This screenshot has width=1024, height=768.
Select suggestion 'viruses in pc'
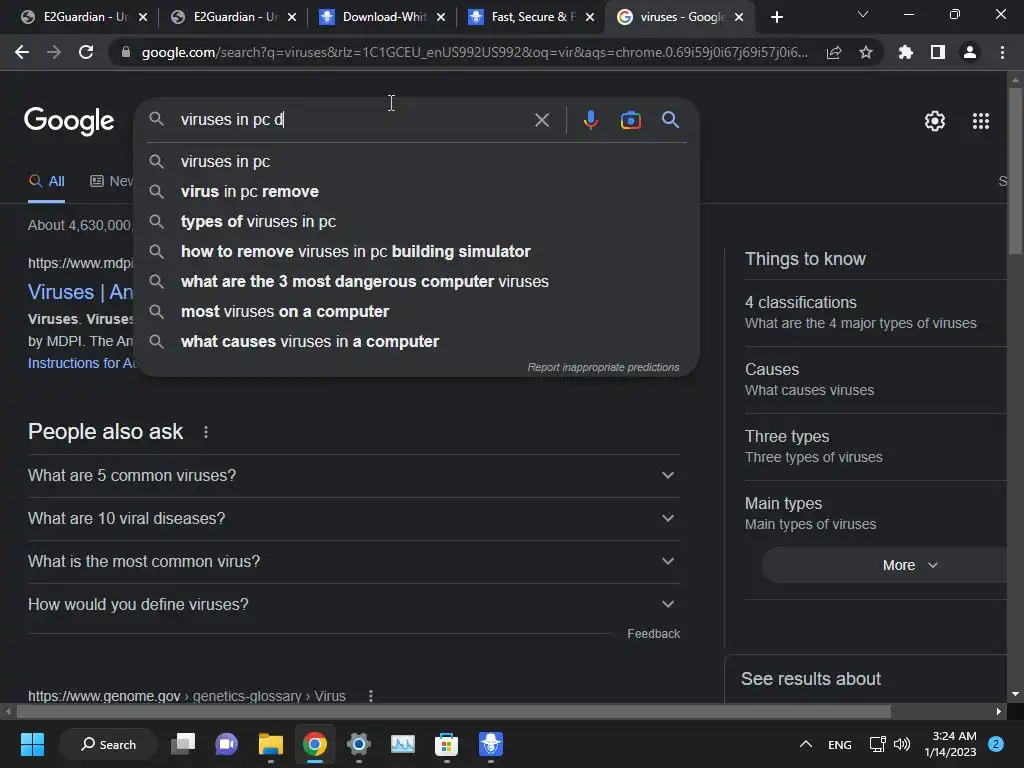coord(417,161)
